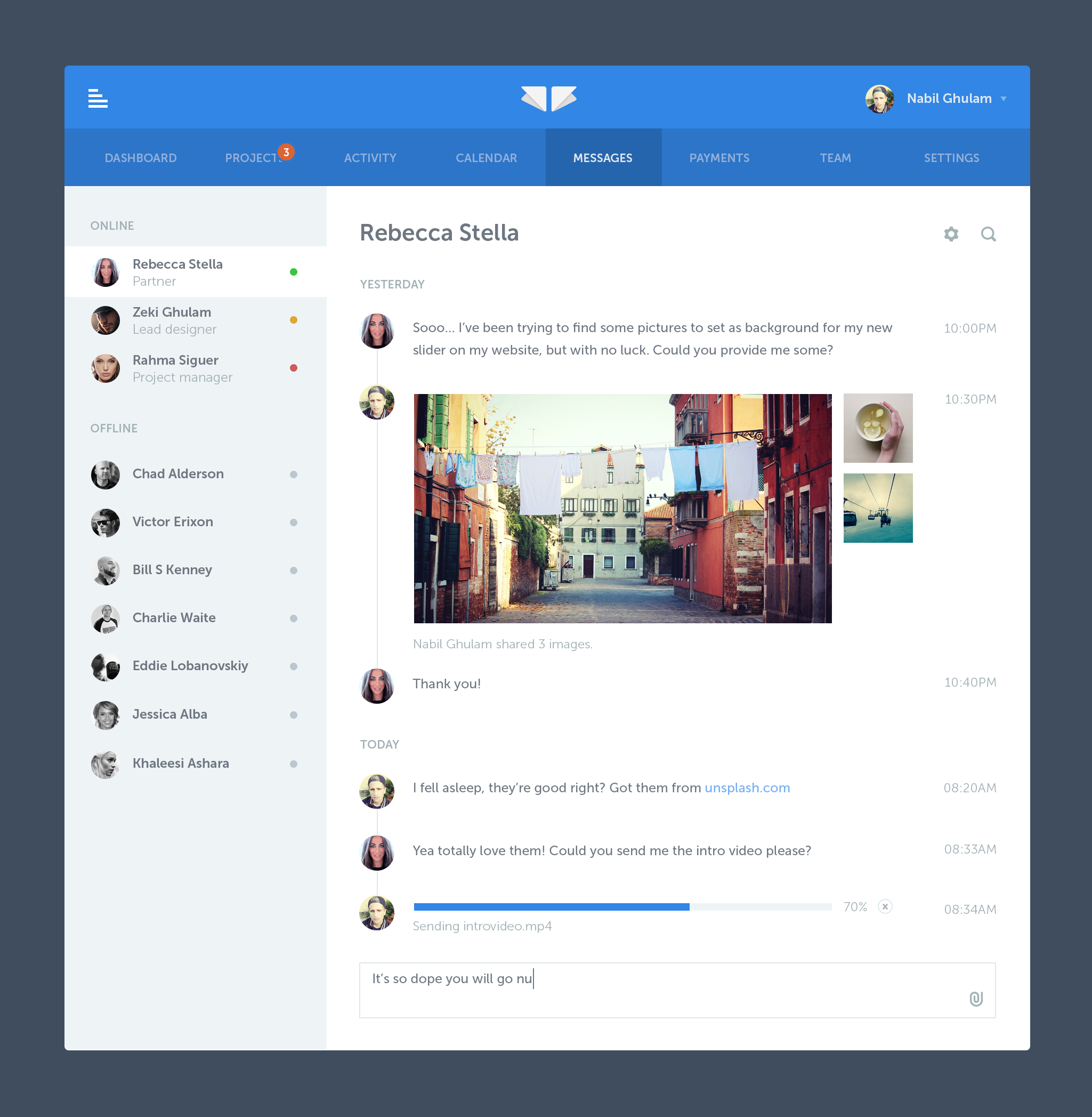The width and height of the screenshot is (1092, 1117).
Task: Click the search icon in chat header
Action: (988, 234)
